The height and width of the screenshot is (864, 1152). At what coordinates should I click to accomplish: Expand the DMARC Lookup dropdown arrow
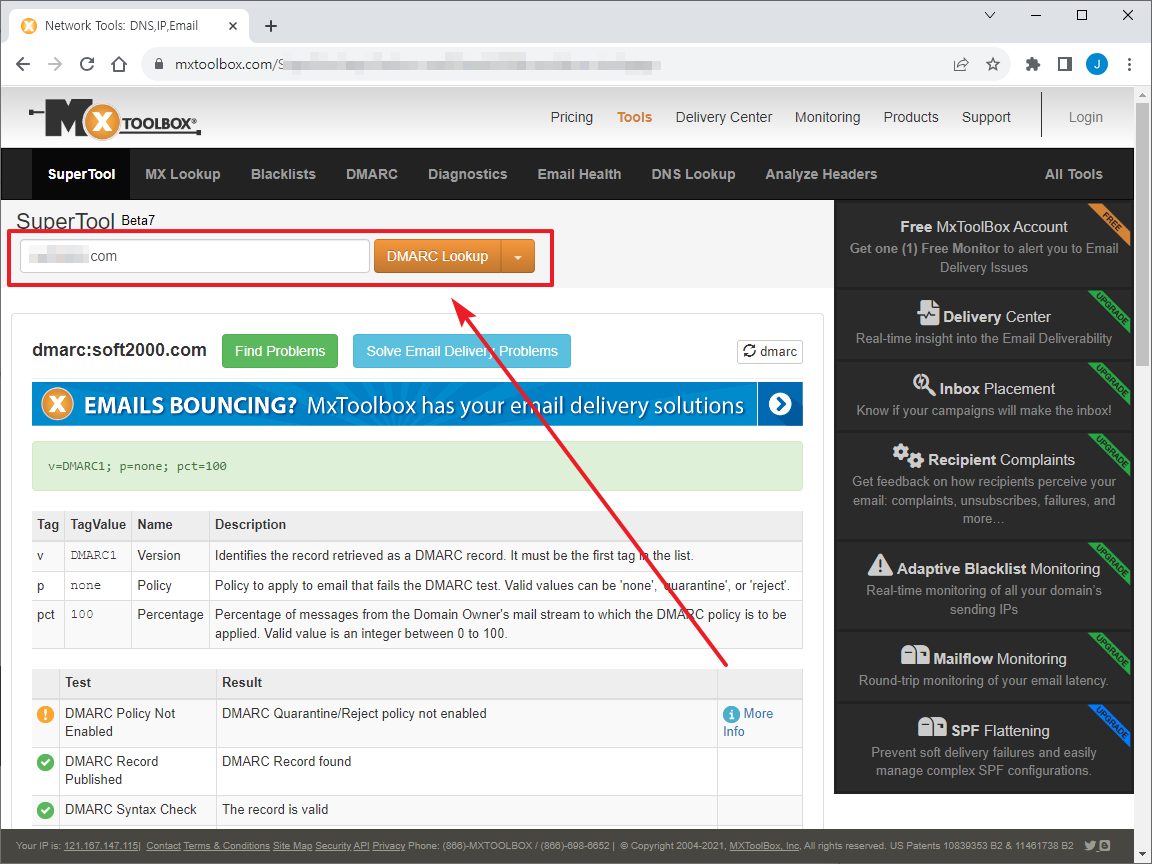point(518,256)
